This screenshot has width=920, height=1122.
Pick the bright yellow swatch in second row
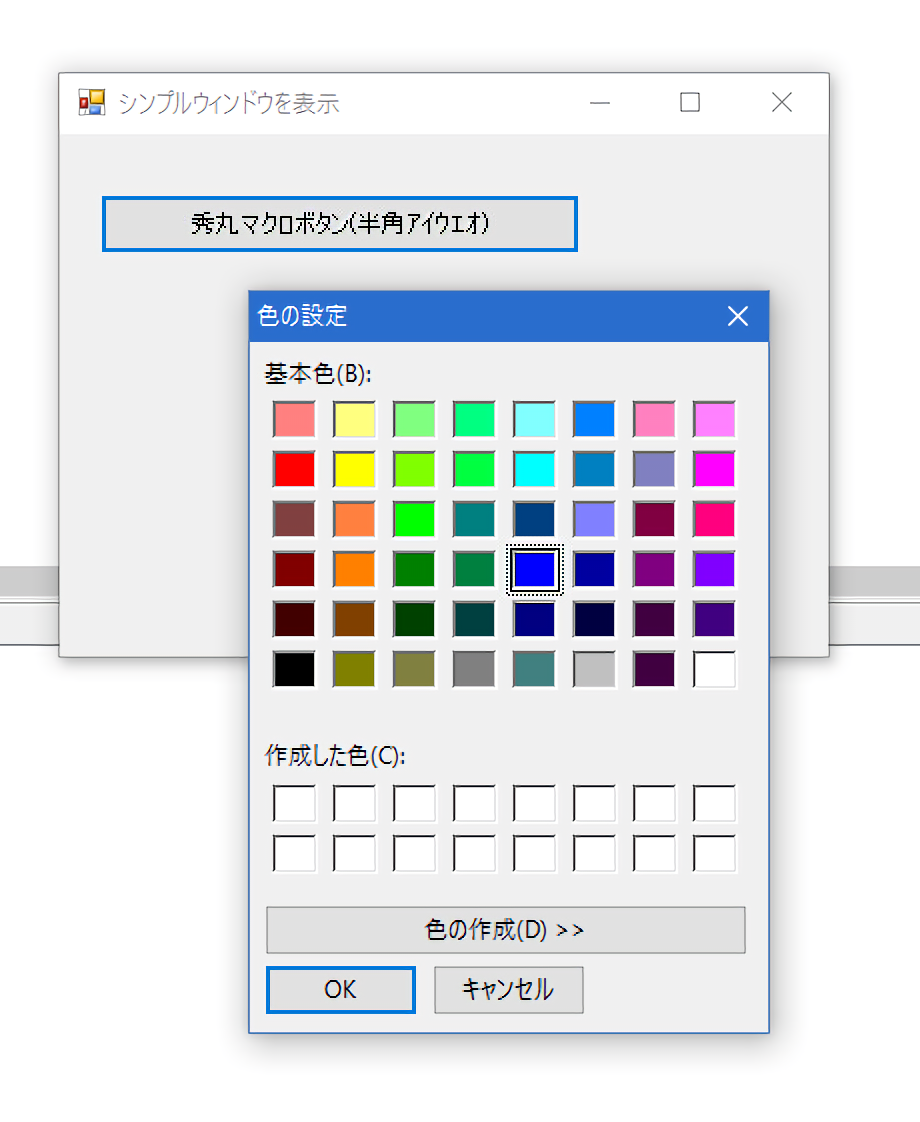pos(354,469)
